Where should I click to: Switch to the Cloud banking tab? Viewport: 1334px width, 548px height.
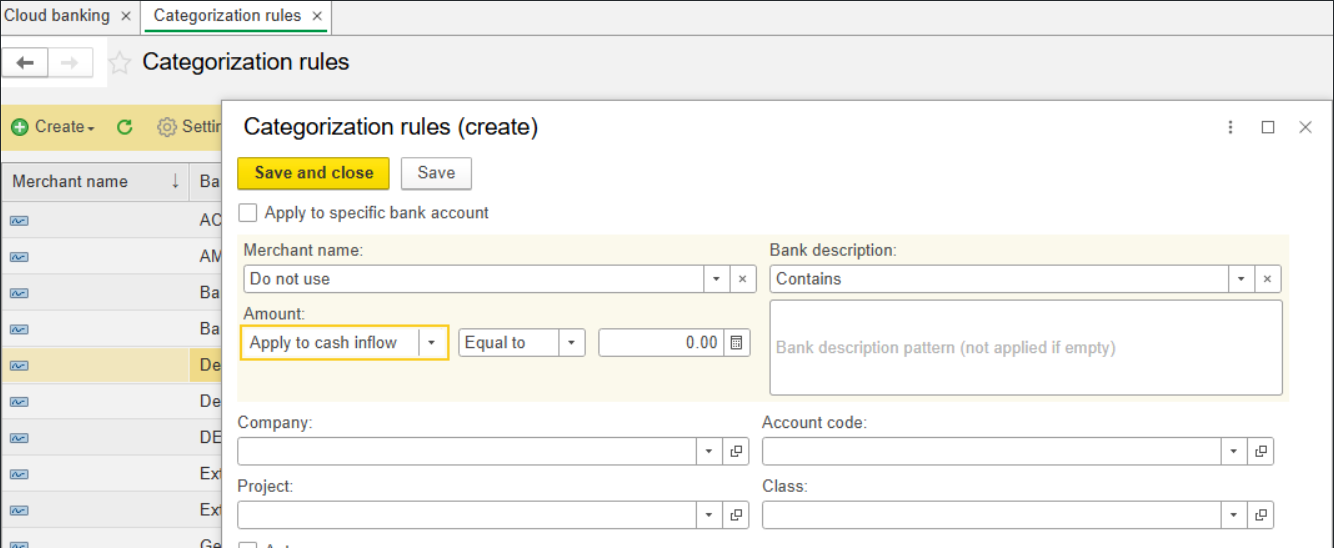click(x=57, y=16)
